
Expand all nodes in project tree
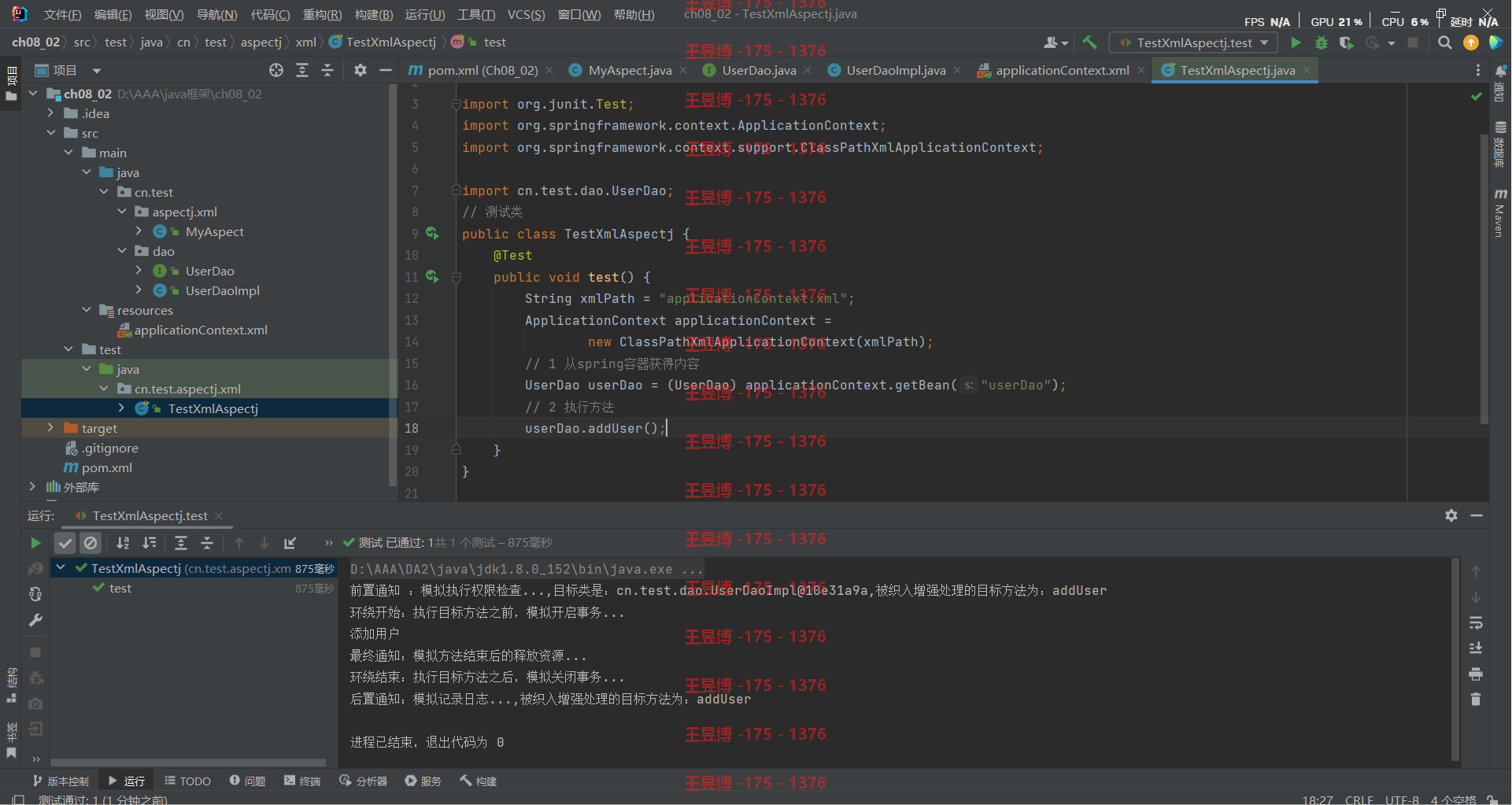click(302, 71)
